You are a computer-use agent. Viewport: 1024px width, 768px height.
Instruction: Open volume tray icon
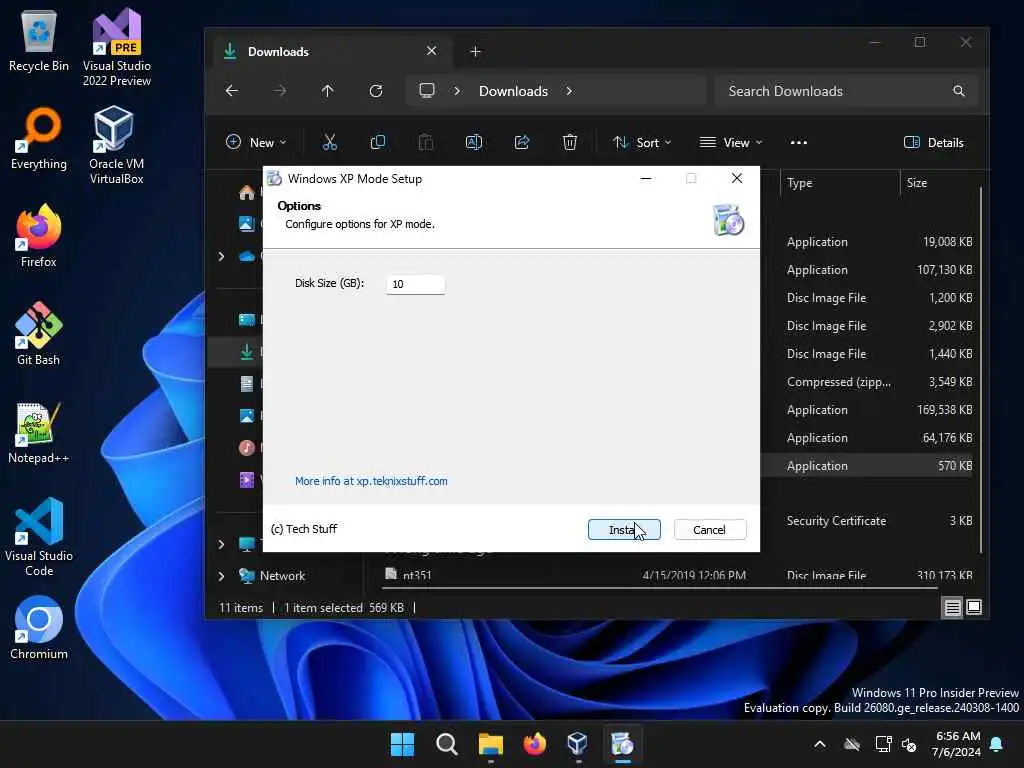[908, 744]
